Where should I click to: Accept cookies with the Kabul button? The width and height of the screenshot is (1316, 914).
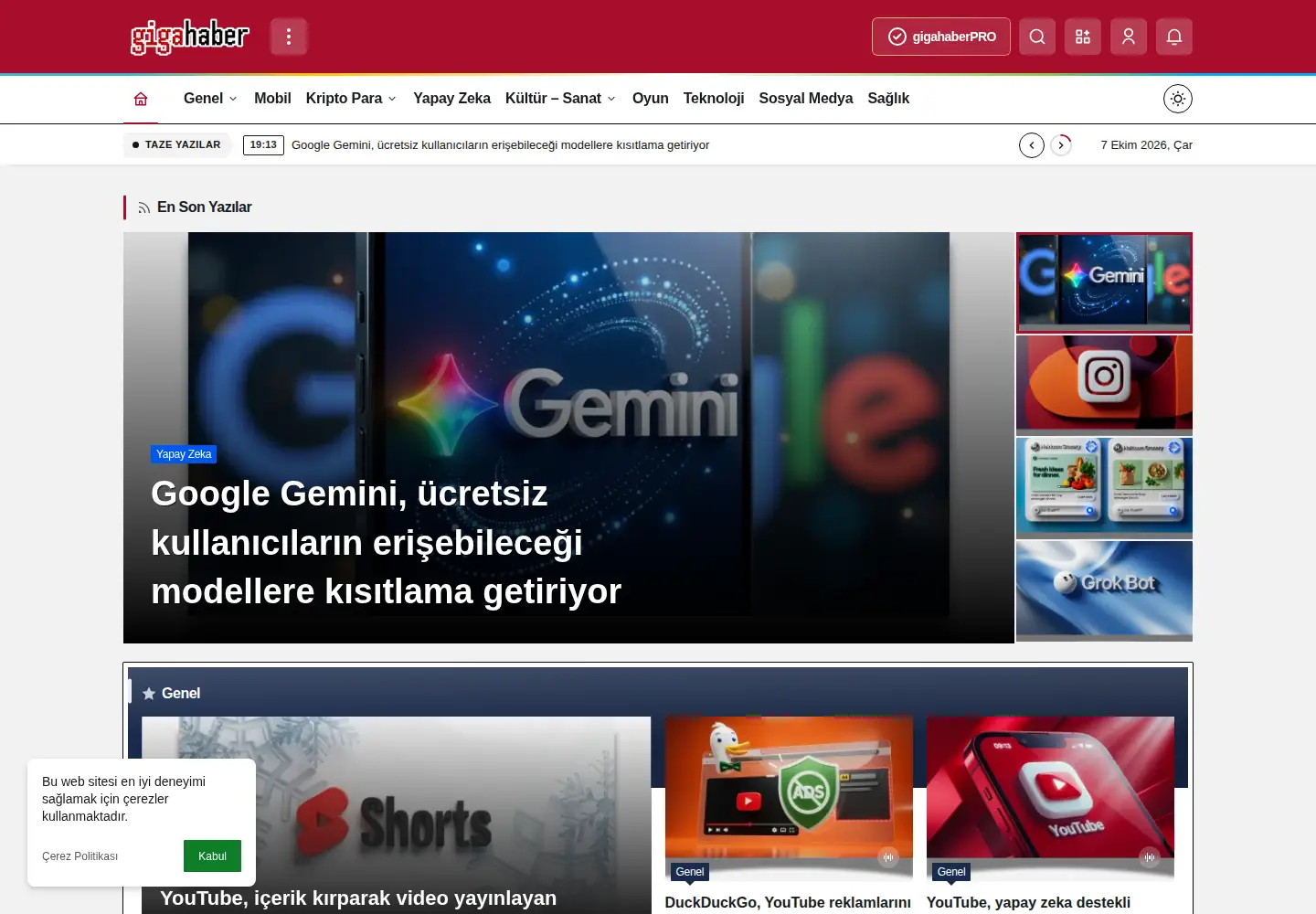coord(212,856)
